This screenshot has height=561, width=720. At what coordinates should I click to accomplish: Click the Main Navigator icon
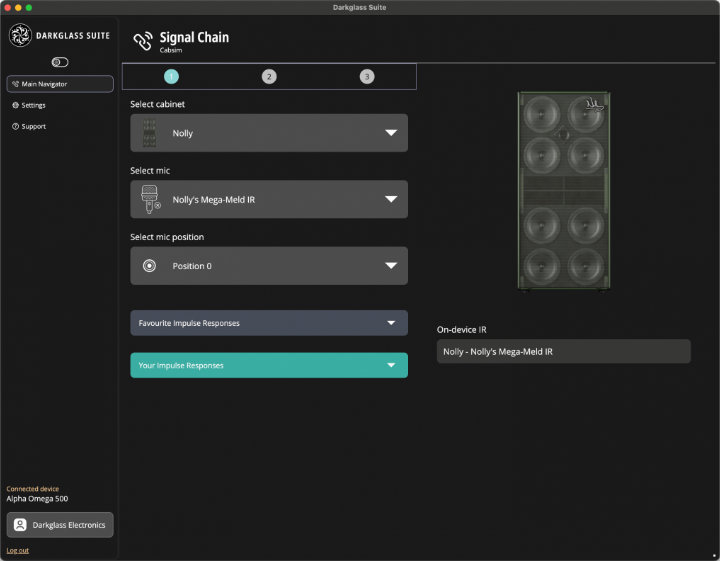click(x=16, y=84)
